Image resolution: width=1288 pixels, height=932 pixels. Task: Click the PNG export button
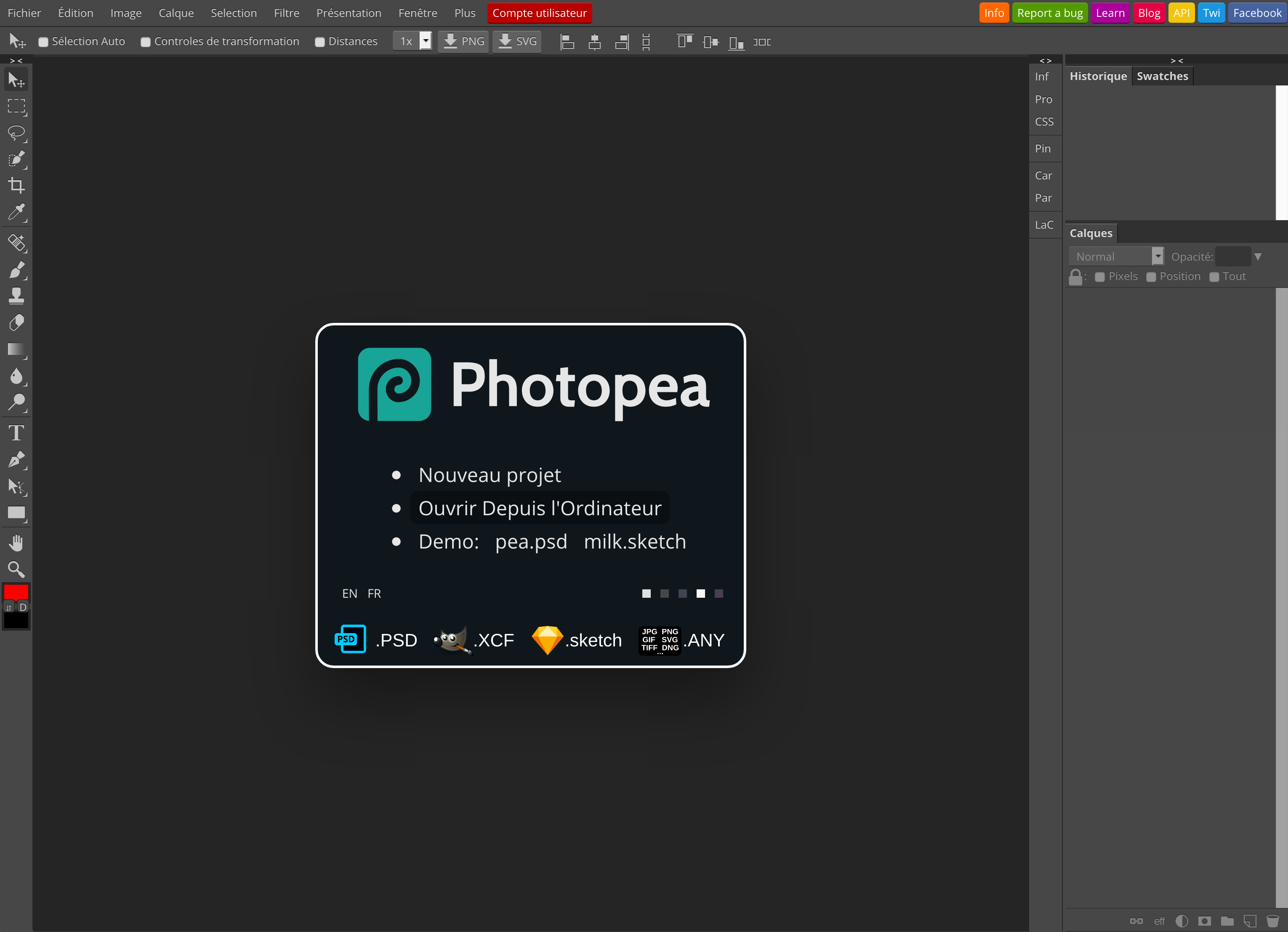[x=463, y=41]
